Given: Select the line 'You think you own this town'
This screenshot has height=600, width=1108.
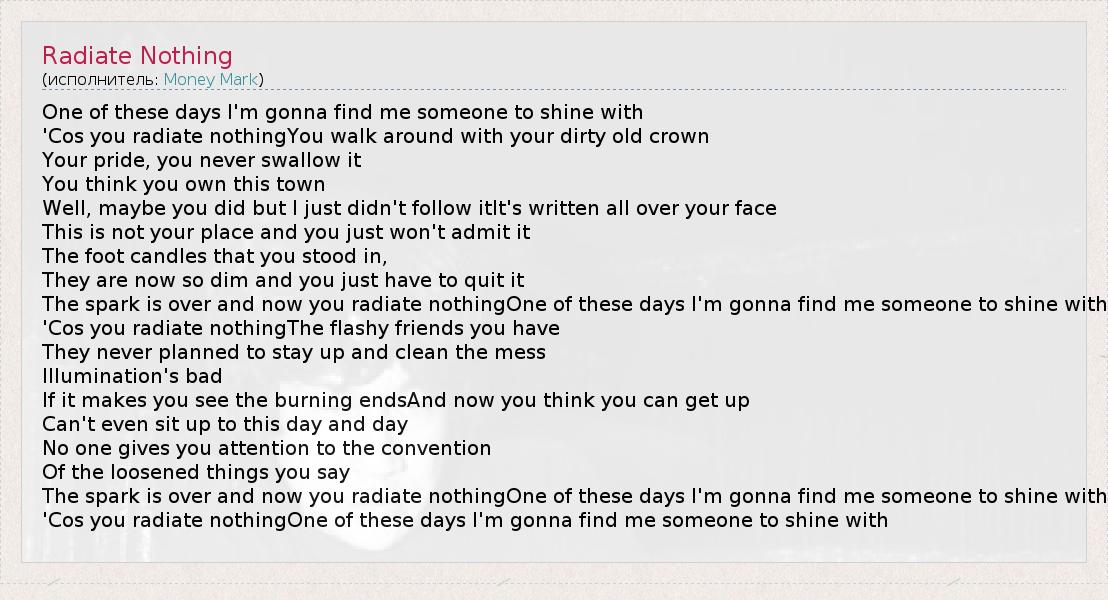Looking at the screenshot, I should [183, 184].
